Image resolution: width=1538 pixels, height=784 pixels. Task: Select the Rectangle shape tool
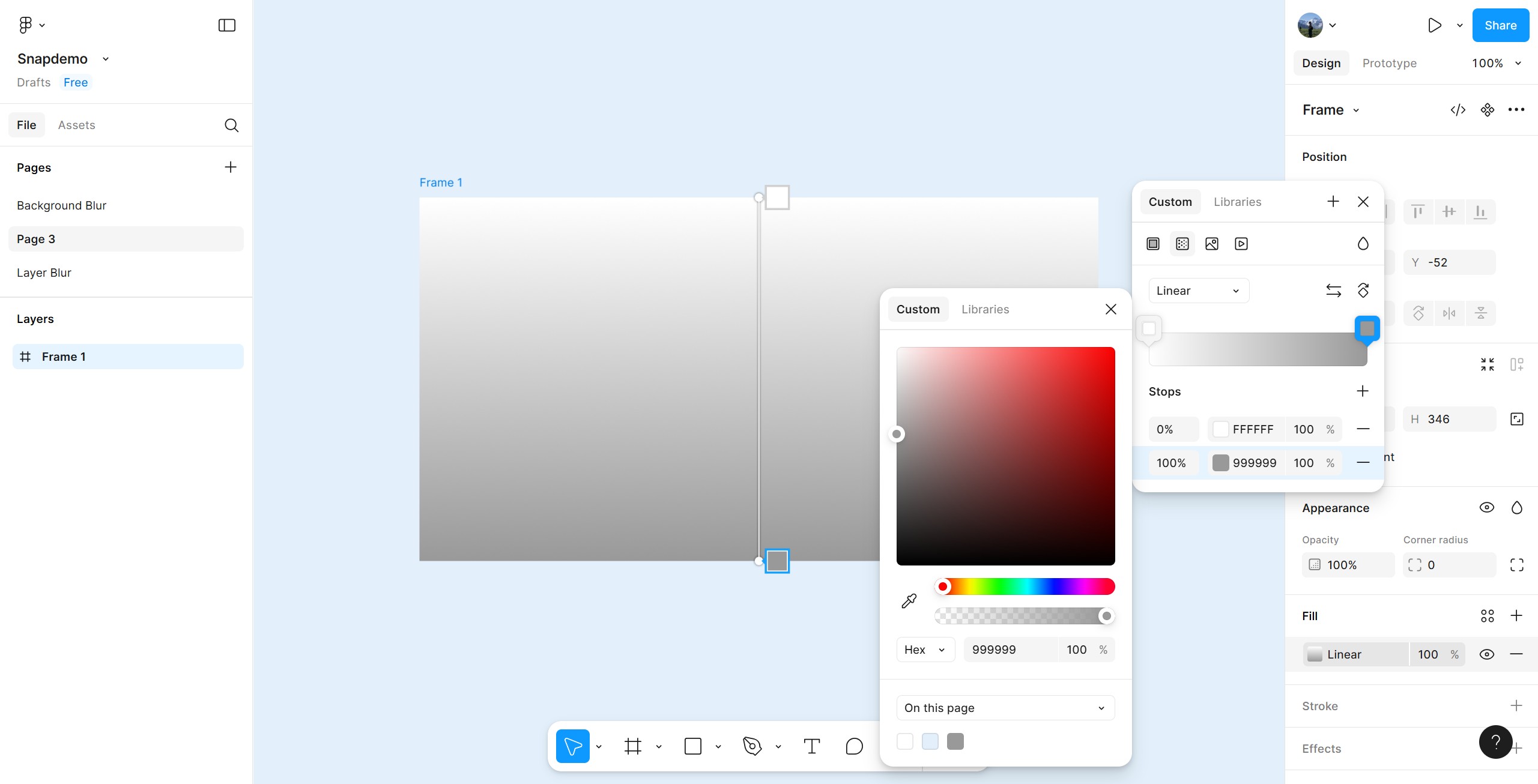point(693,746)
